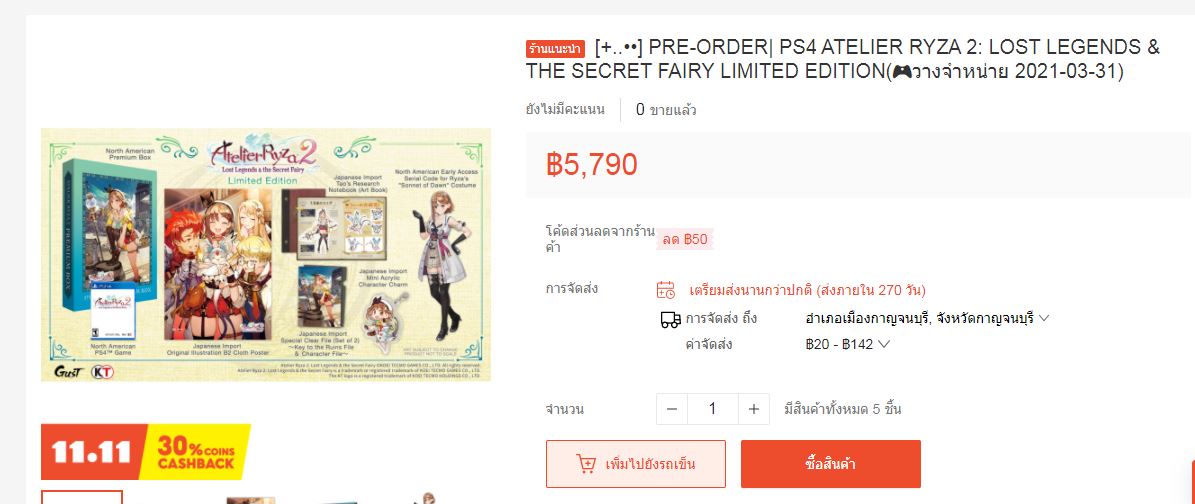Click the calendar preparation-time icon
Image resolution: width=1195 pixels, height=504 pixels.
point(665,291)
